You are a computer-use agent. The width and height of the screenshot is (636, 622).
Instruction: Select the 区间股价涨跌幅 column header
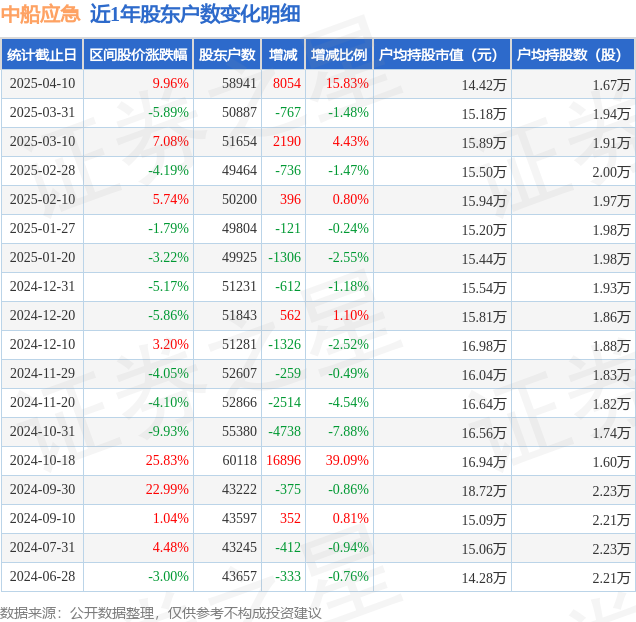pyautogui.click(x=138, y=54)
